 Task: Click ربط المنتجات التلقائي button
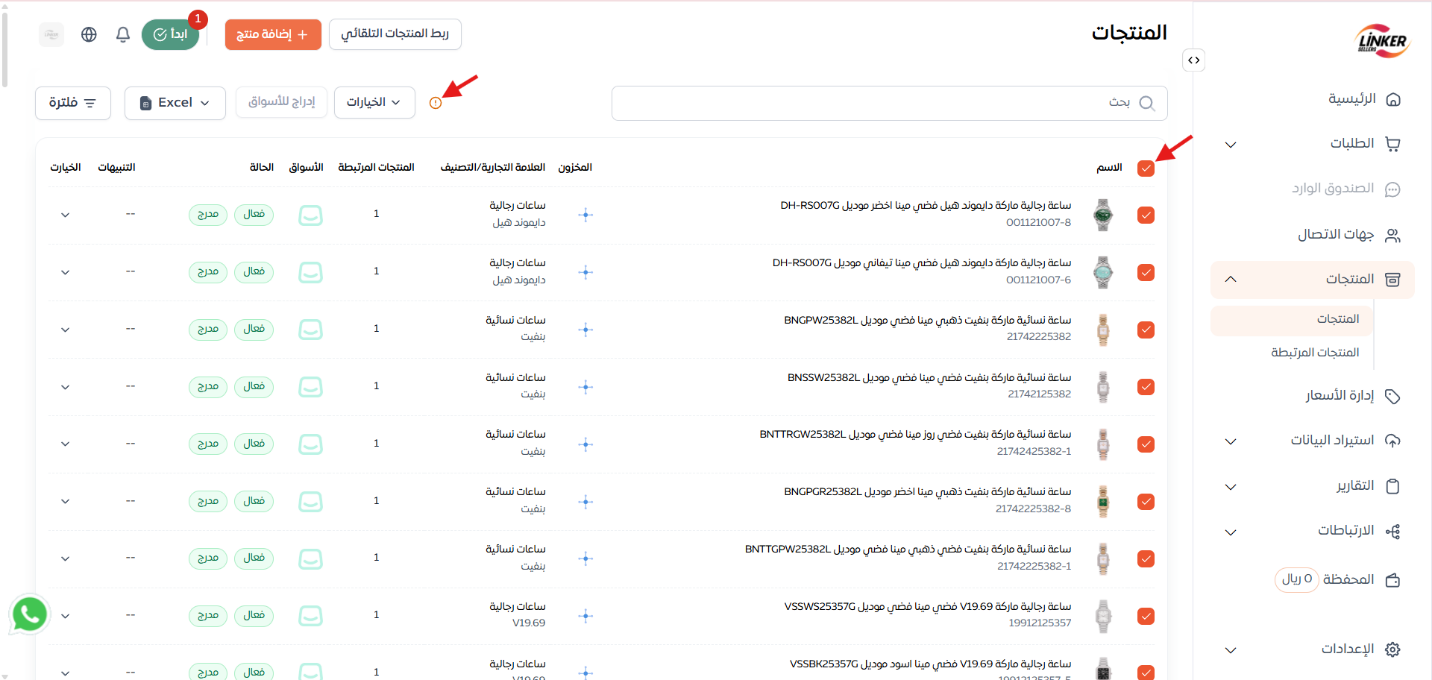[395, 34]
